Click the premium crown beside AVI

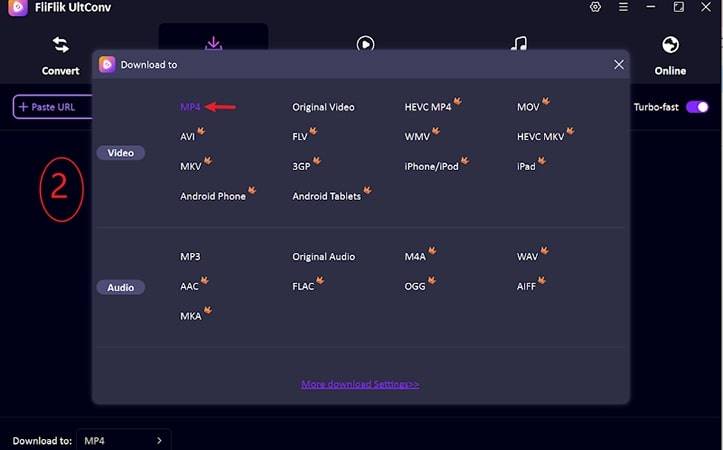[201, 131]
